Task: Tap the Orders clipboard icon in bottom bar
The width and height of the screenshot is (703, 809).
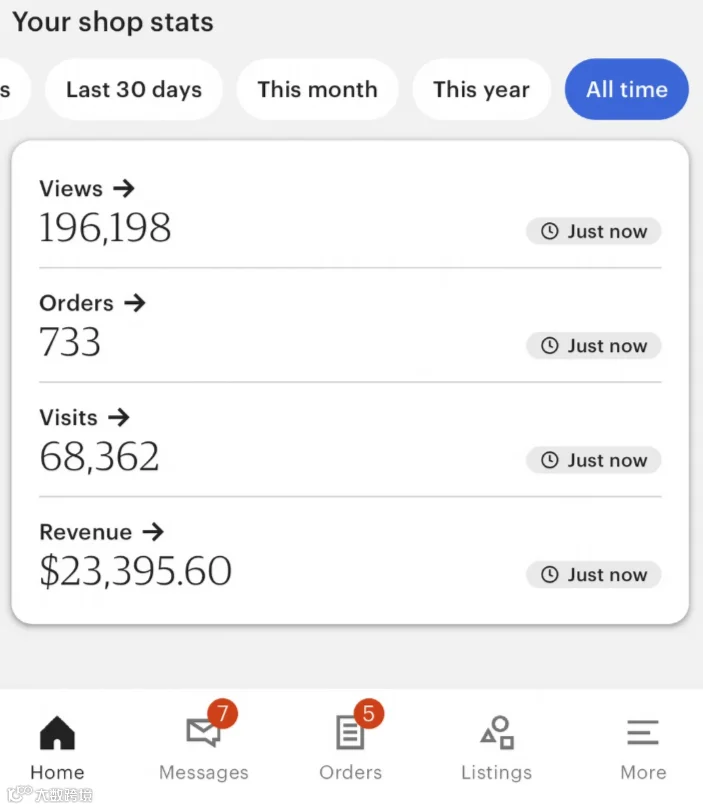Action: tap(350, 732)
